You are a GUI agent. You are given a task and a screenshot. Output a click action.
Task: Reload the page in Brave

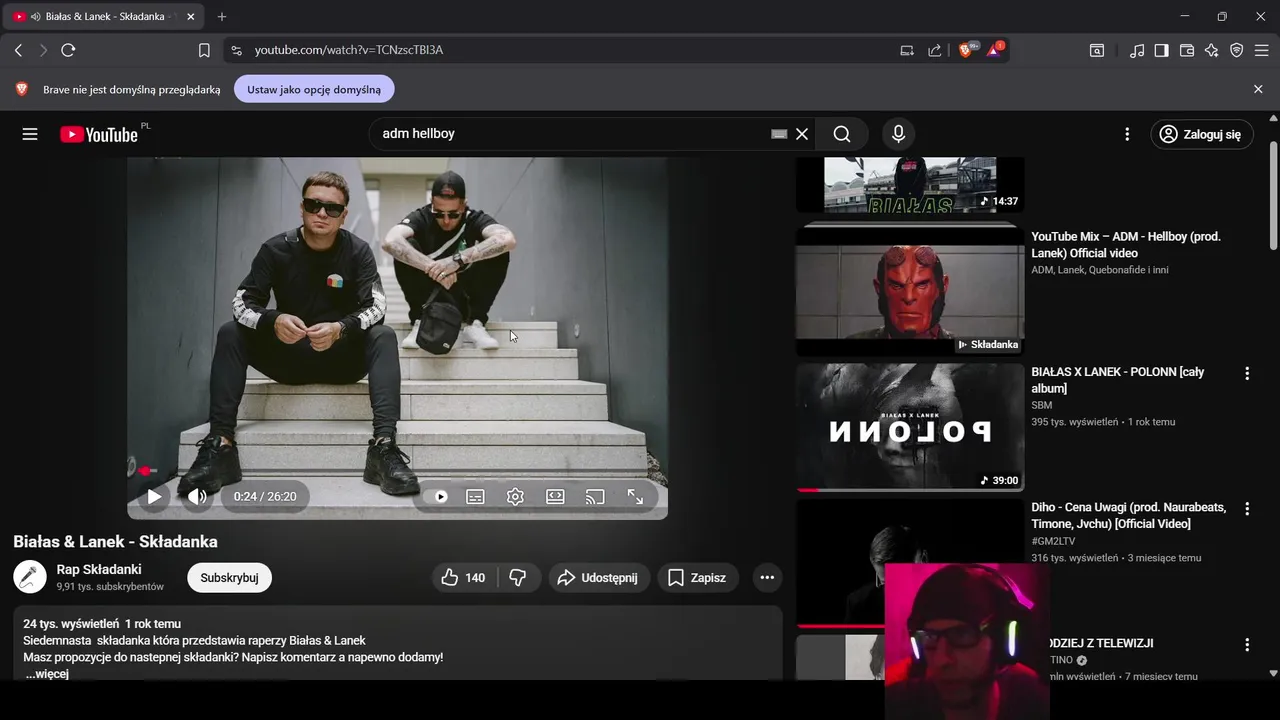(68, 50)
